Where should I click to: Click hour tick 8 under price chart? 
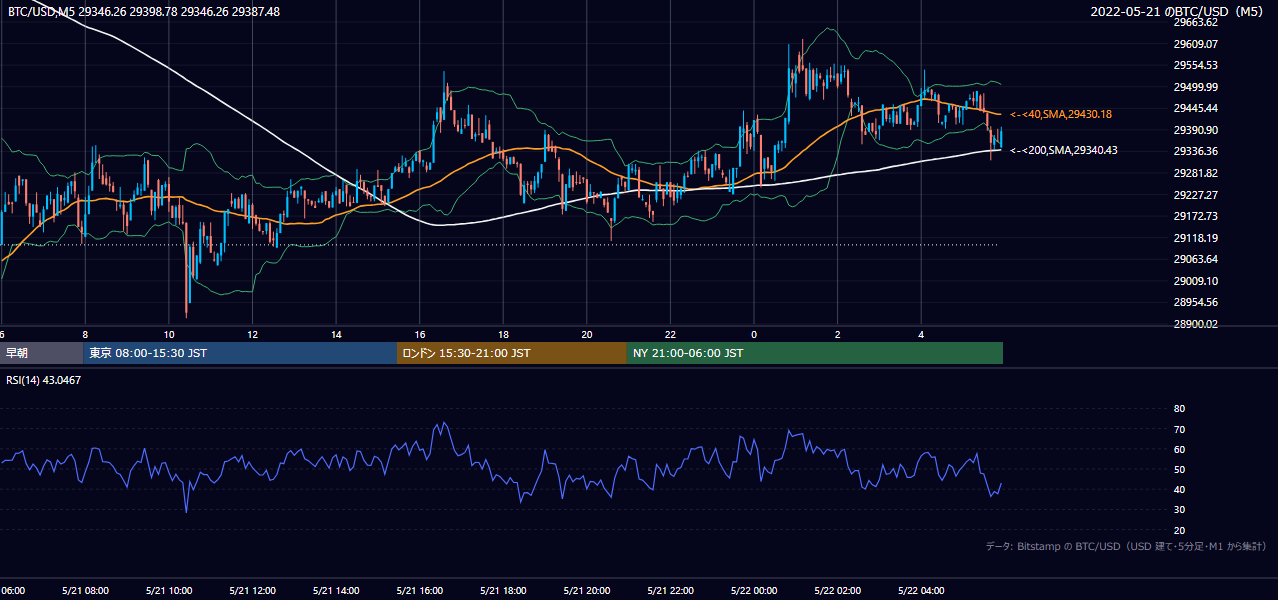tap(85, 335)
